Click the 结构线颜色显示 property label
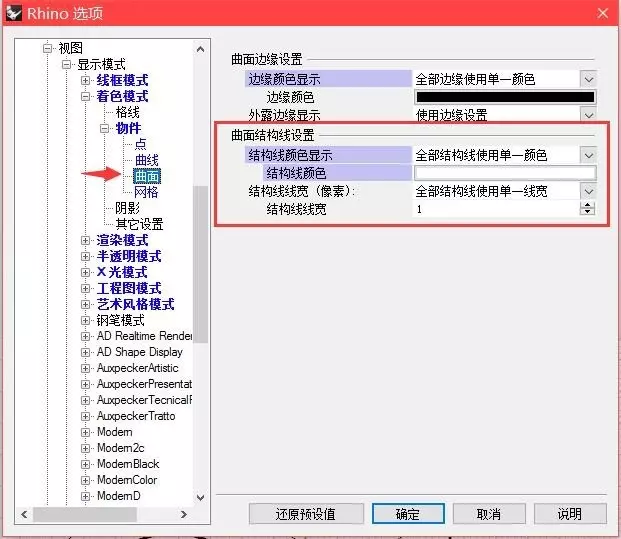Viewport: 621px width, 539px height. (x=328, y=155)
